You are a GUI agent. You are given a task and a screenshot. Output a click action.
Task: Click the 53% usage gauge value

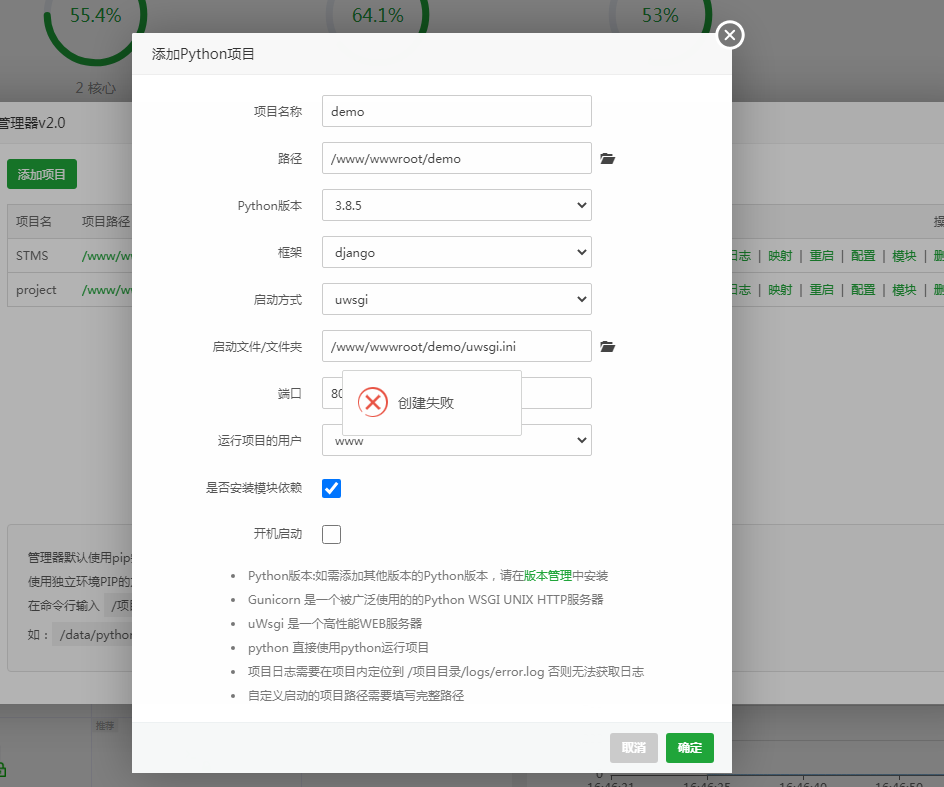coord(660,15)
